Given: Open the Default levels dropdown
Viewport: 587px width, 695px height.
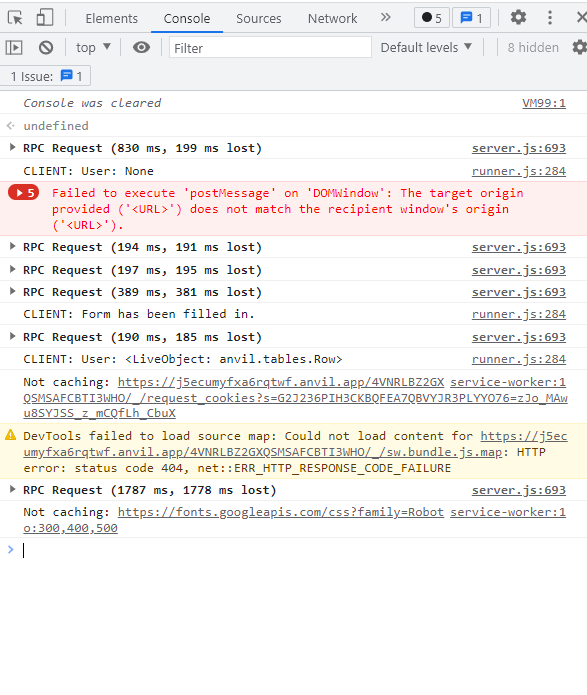Looking at the screenshot, I should [426, 47].
